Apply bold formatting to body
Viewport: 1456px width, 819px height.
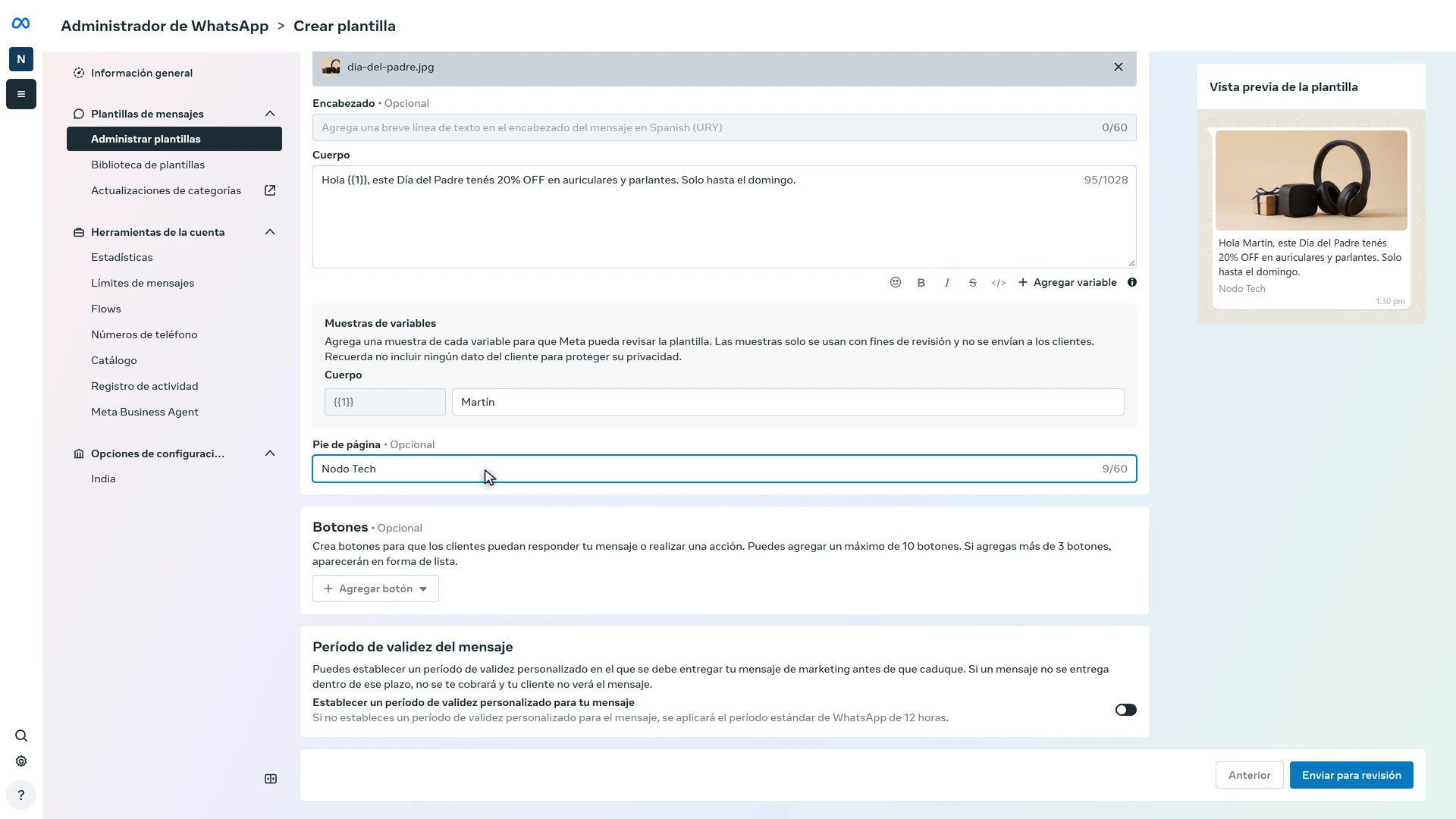pyautogui.click(x=921, y=282)
